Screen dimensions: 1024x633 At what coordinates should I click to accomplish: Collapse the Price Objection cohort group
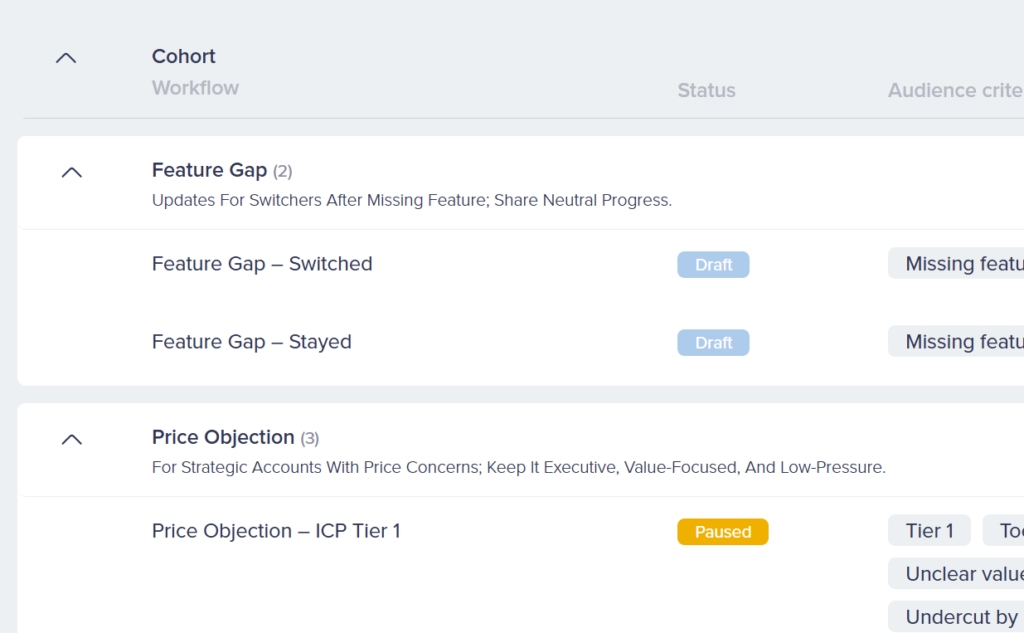71,439
